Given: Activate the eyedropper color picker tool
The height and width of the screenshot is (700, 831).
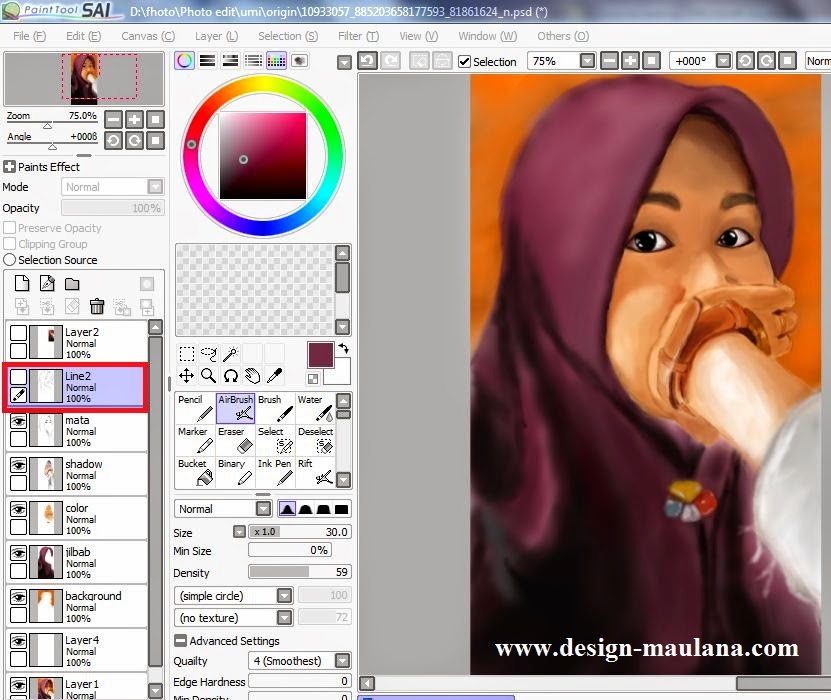Looking at the screenshot, I should tap(275, 376).
